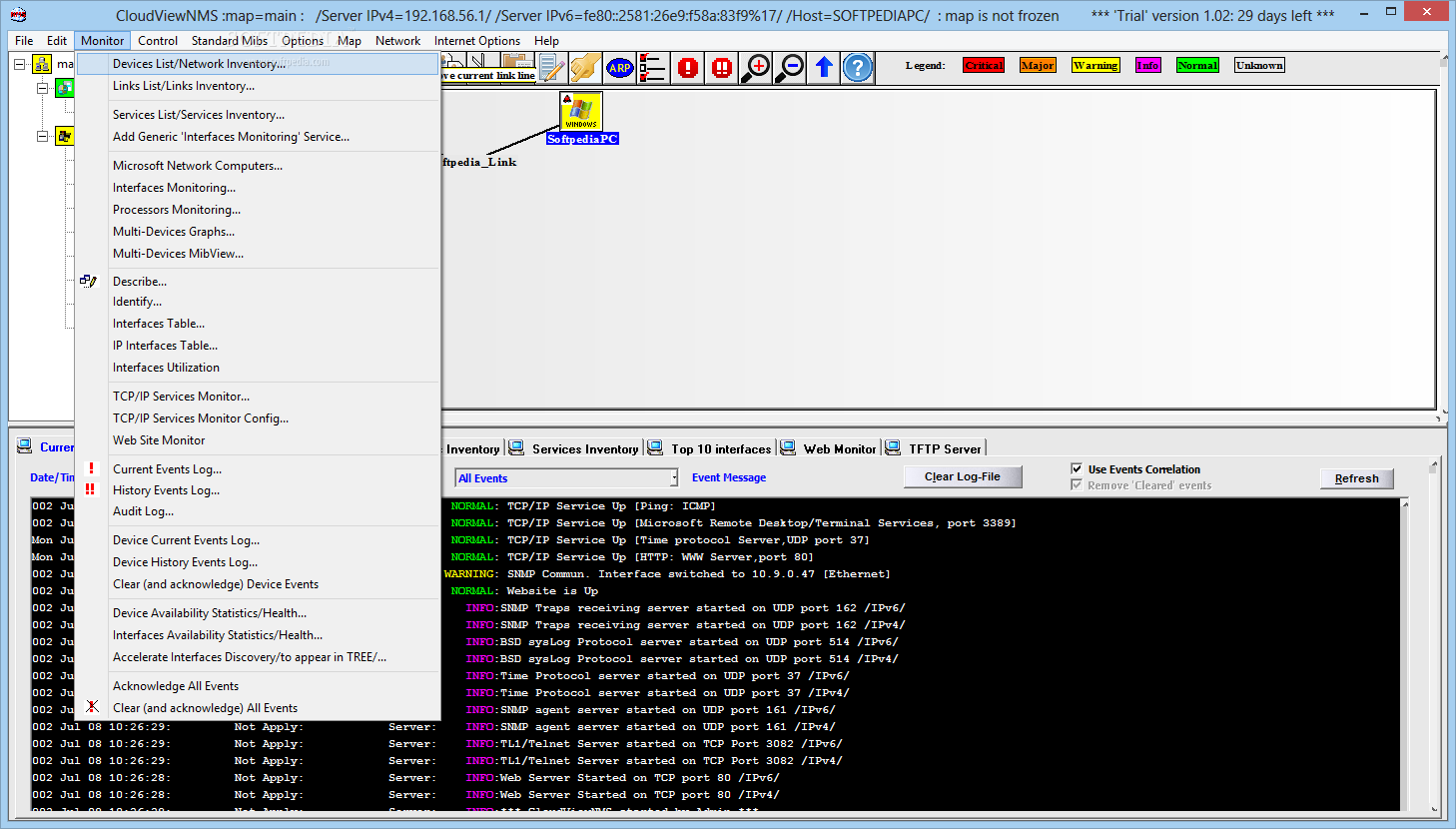Screen dimensions: 1456x829
Task: Open the Control menu in menu bar
Action: point(158,41)
